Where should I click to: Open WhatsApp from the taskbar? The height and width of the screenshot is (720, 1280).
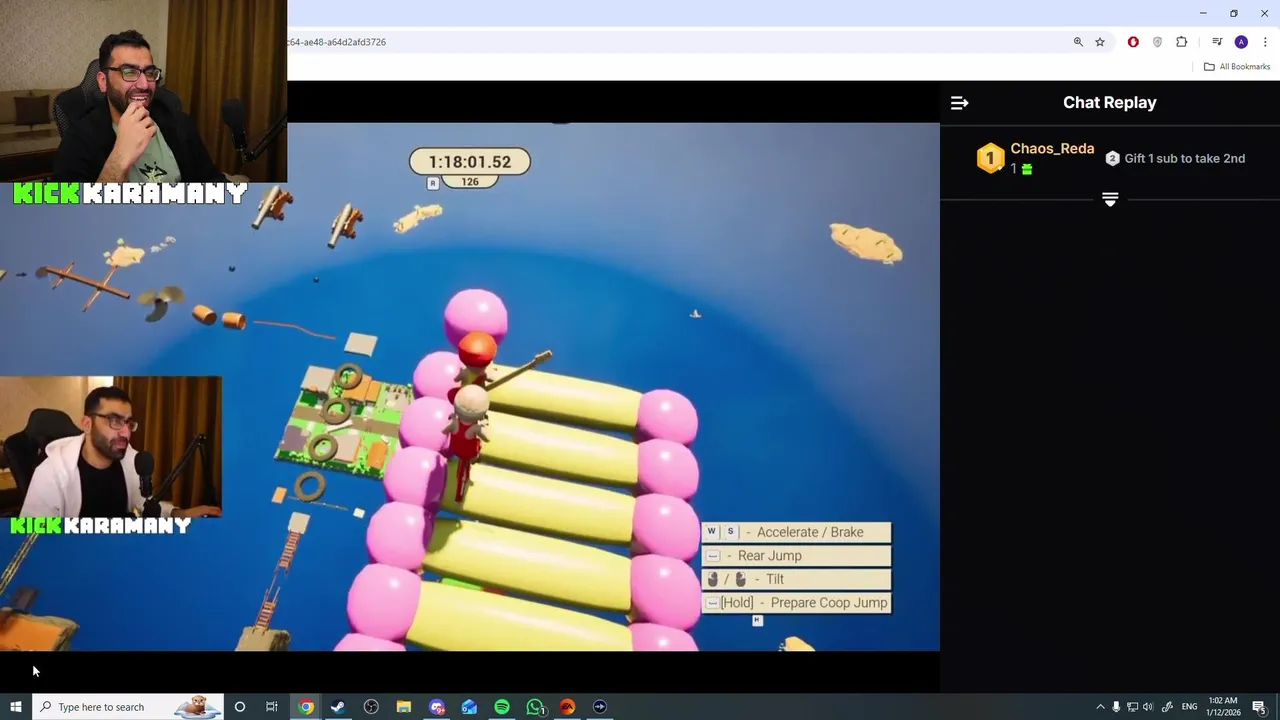535,707
